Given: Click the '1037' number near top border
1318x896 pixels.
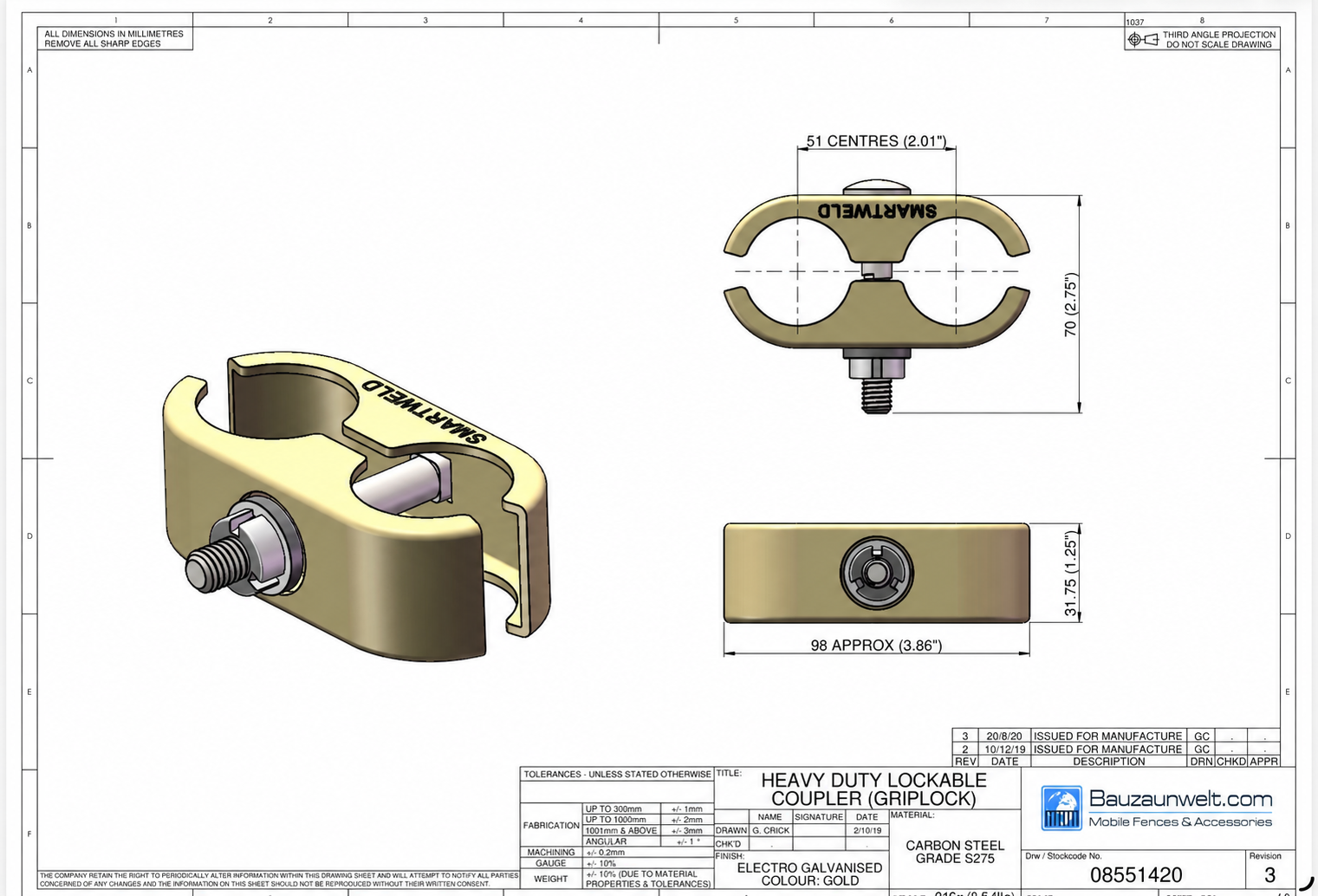Looking at the screenshot, I should tap(1134, 22).
